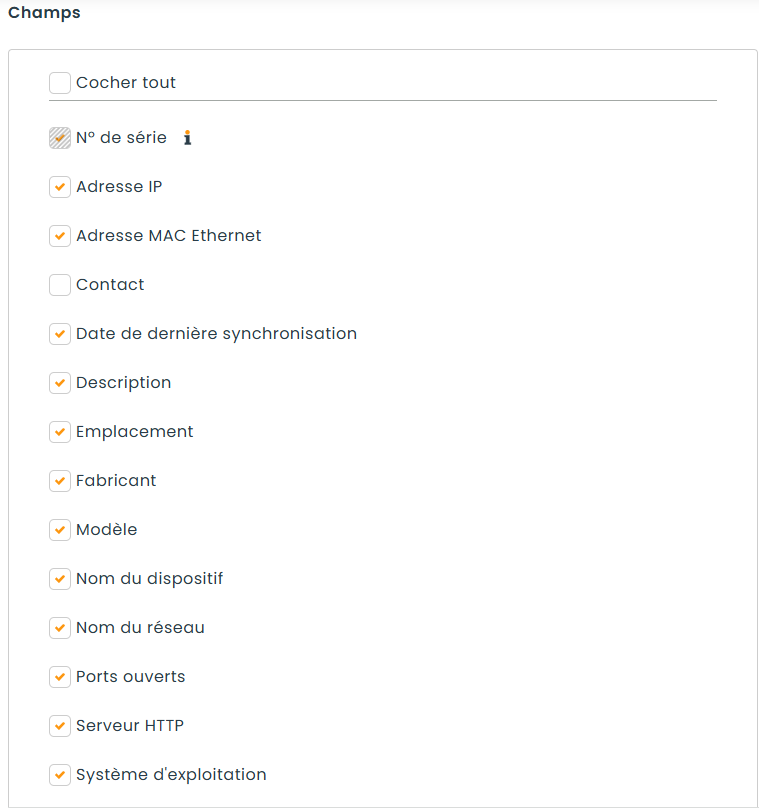Click the Contact label text
The height and width of the screenshot is (810, 759).
click(x=110, y=285)
